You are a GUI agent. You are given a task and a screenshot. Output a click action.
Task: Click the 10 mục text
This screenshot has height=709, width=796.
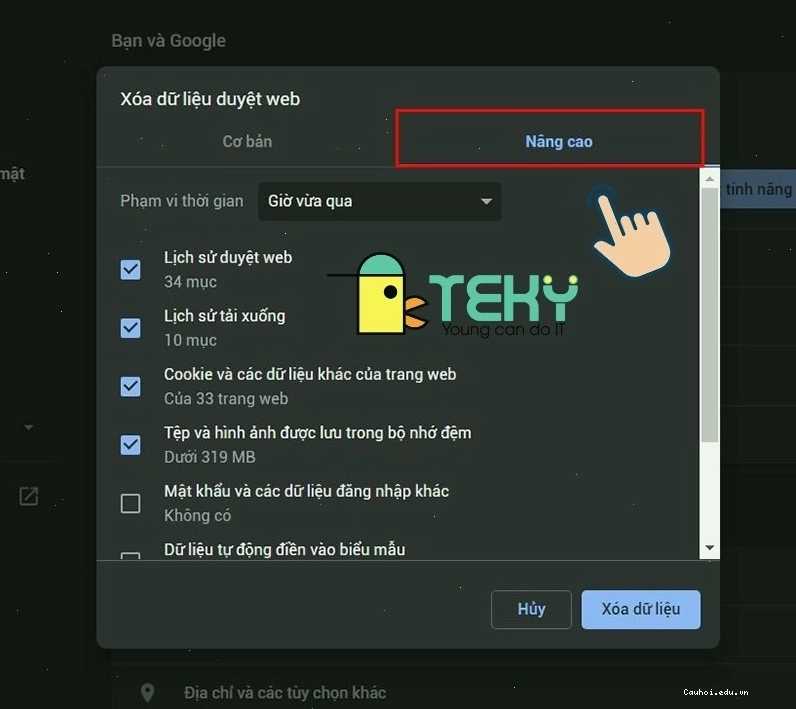tap(190, 340)
